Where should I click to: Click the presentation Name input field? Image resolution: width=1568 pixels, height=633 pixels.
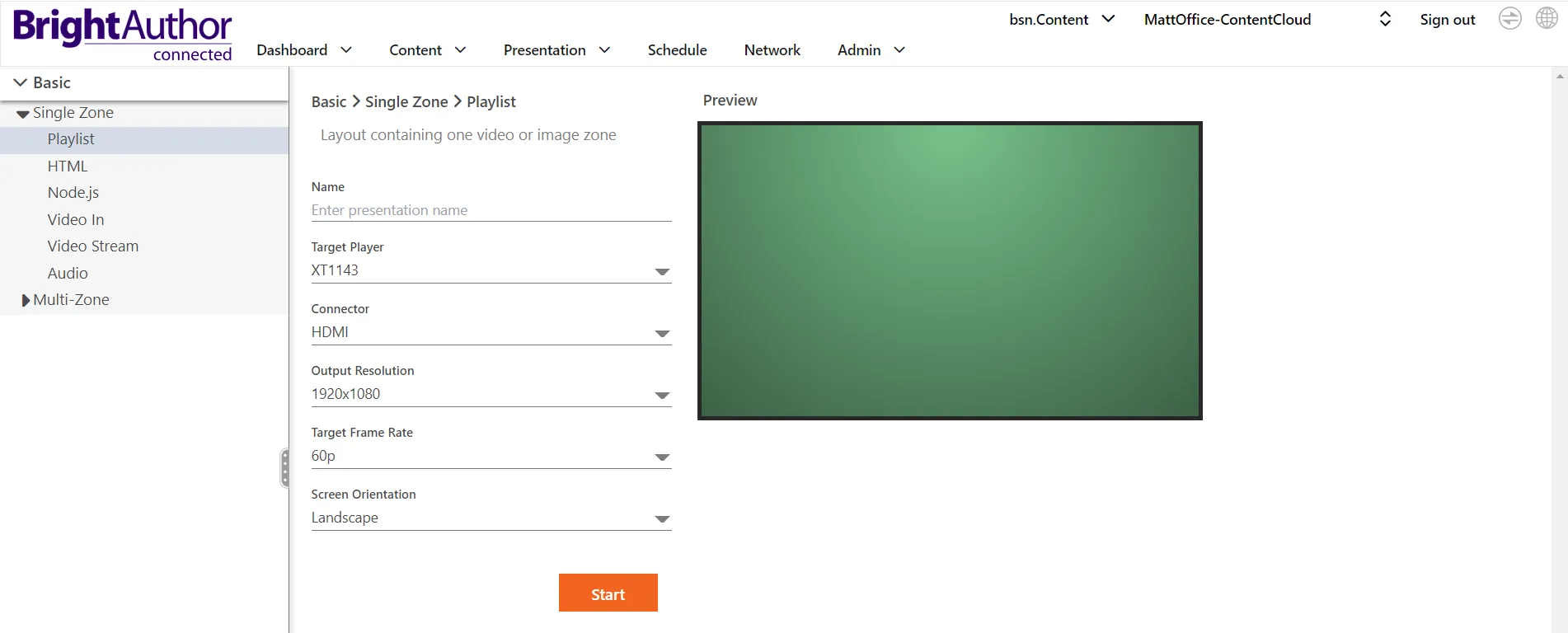[491, 210]
